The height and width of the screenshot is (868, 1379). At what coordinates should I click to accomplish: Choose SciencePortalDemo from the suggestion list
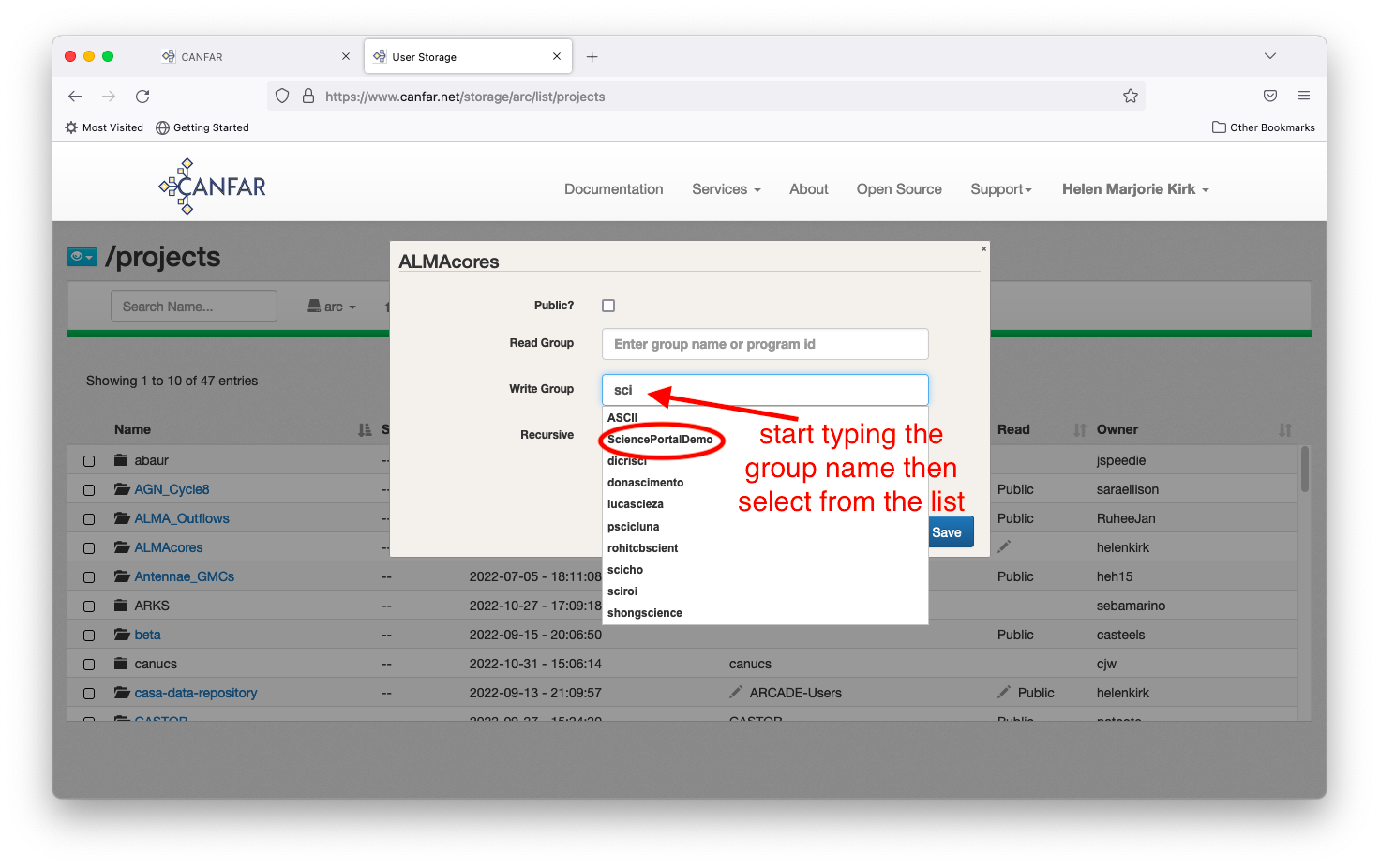660,440
